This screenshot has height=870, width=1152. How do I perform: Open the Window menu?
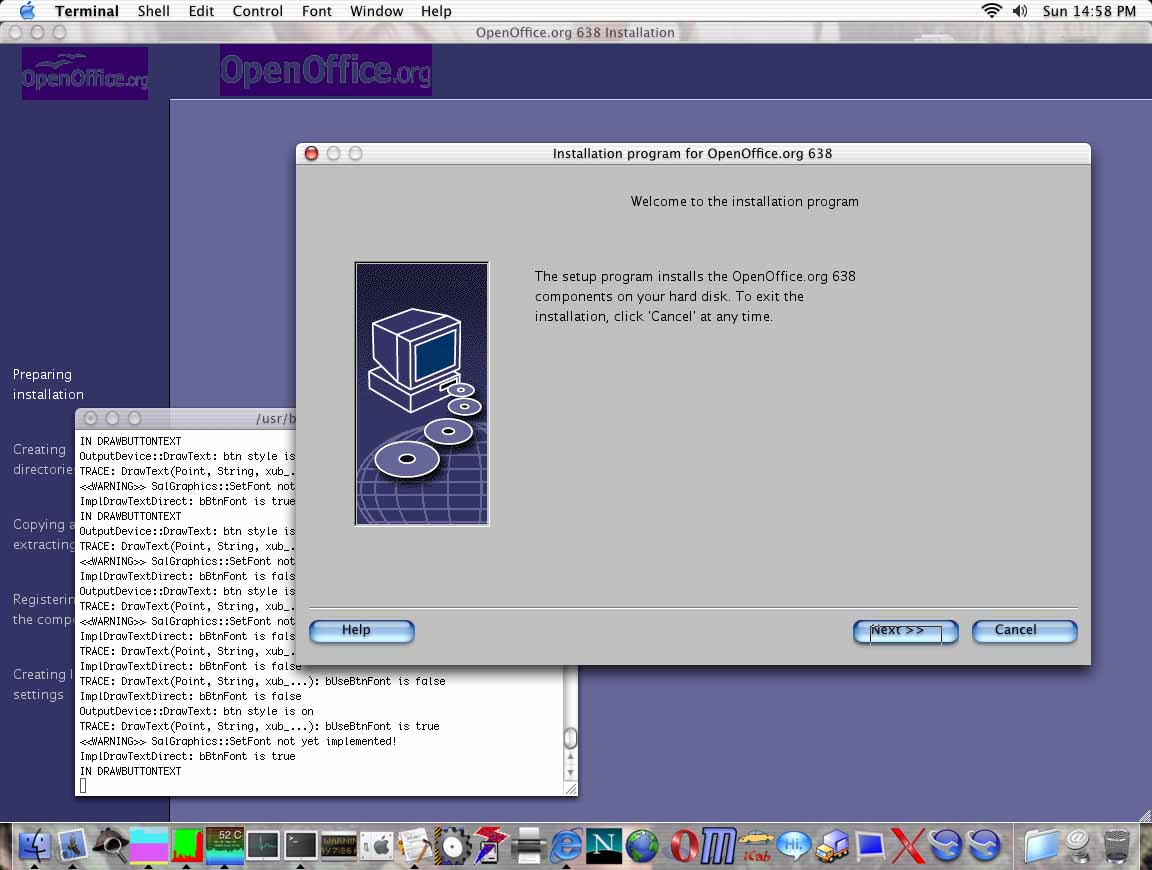point(376,11)
